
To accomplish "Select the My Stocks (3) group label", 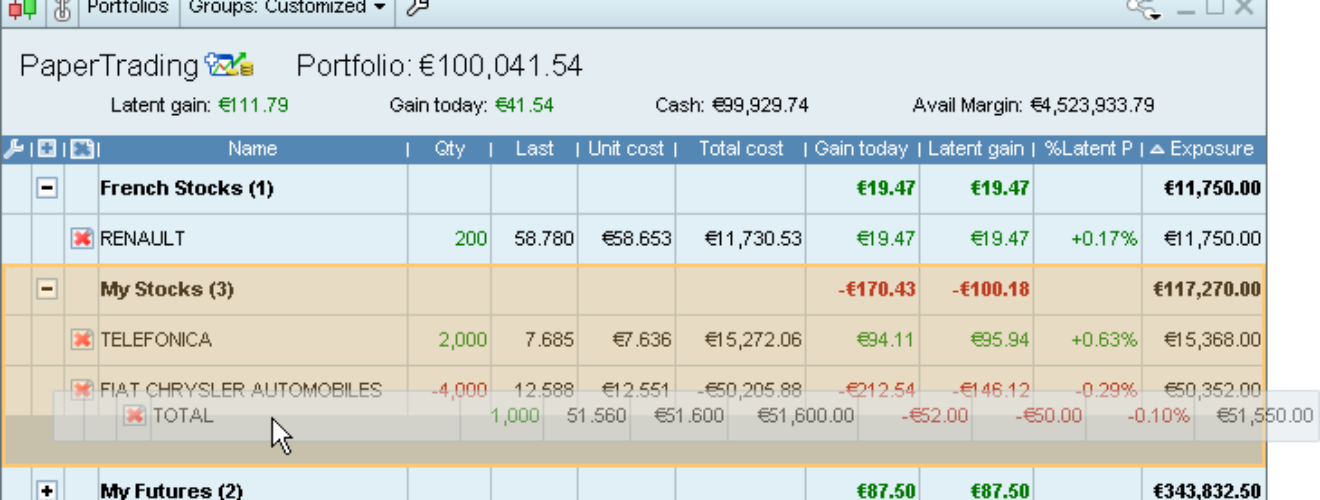I will point(167,289).
